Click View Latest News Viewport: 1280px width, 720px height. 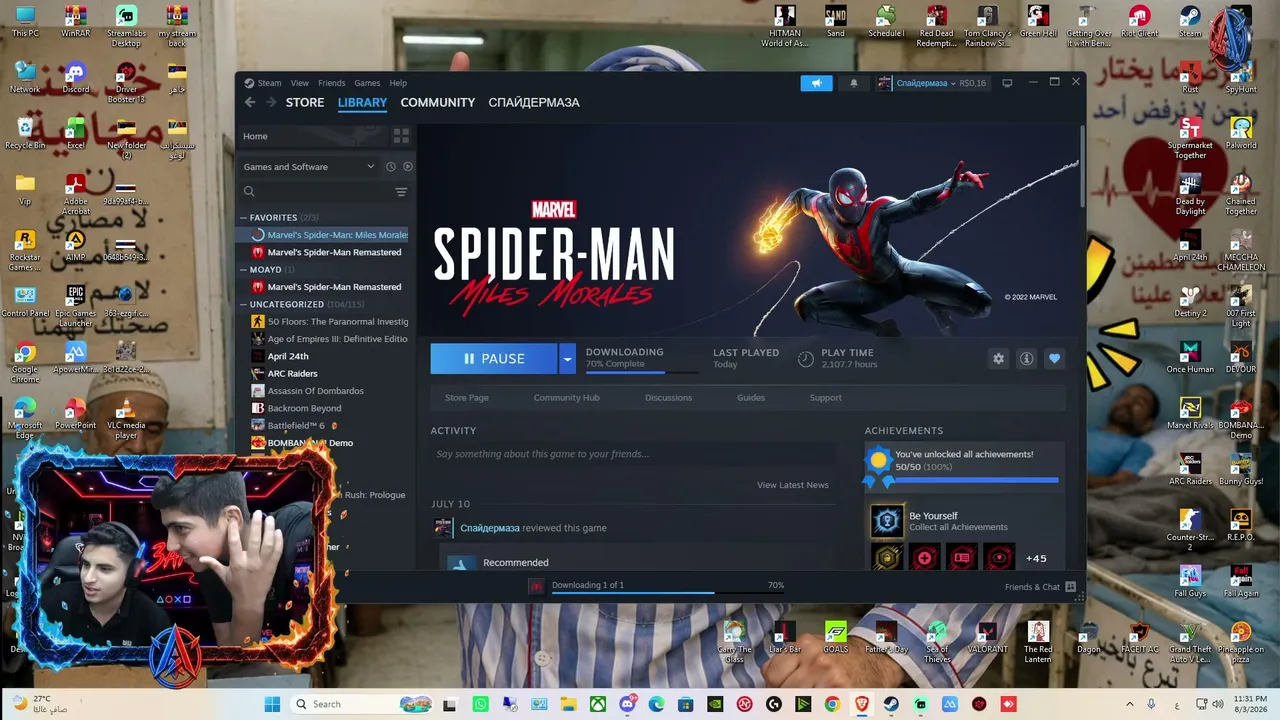pyautogui.click(x=793, y=485)
